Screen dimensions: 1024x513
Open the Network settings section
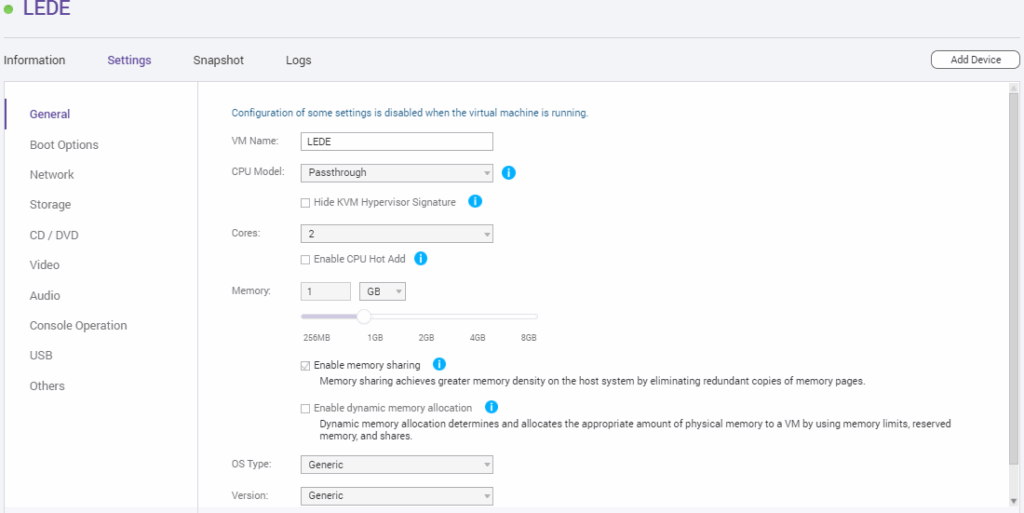(52, 175)
